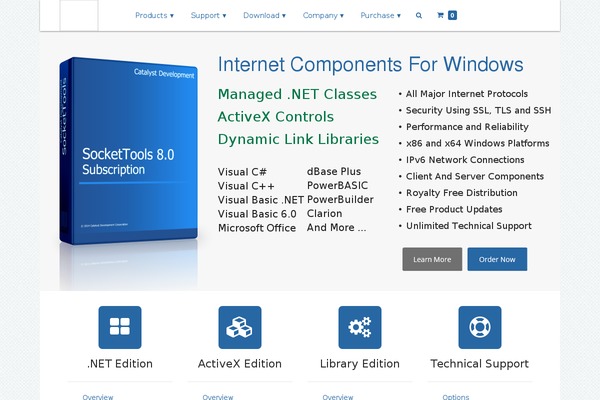600x400 pixels.
Task: Click the .NET Edition windows icon
Action: (x=120, y=327)
